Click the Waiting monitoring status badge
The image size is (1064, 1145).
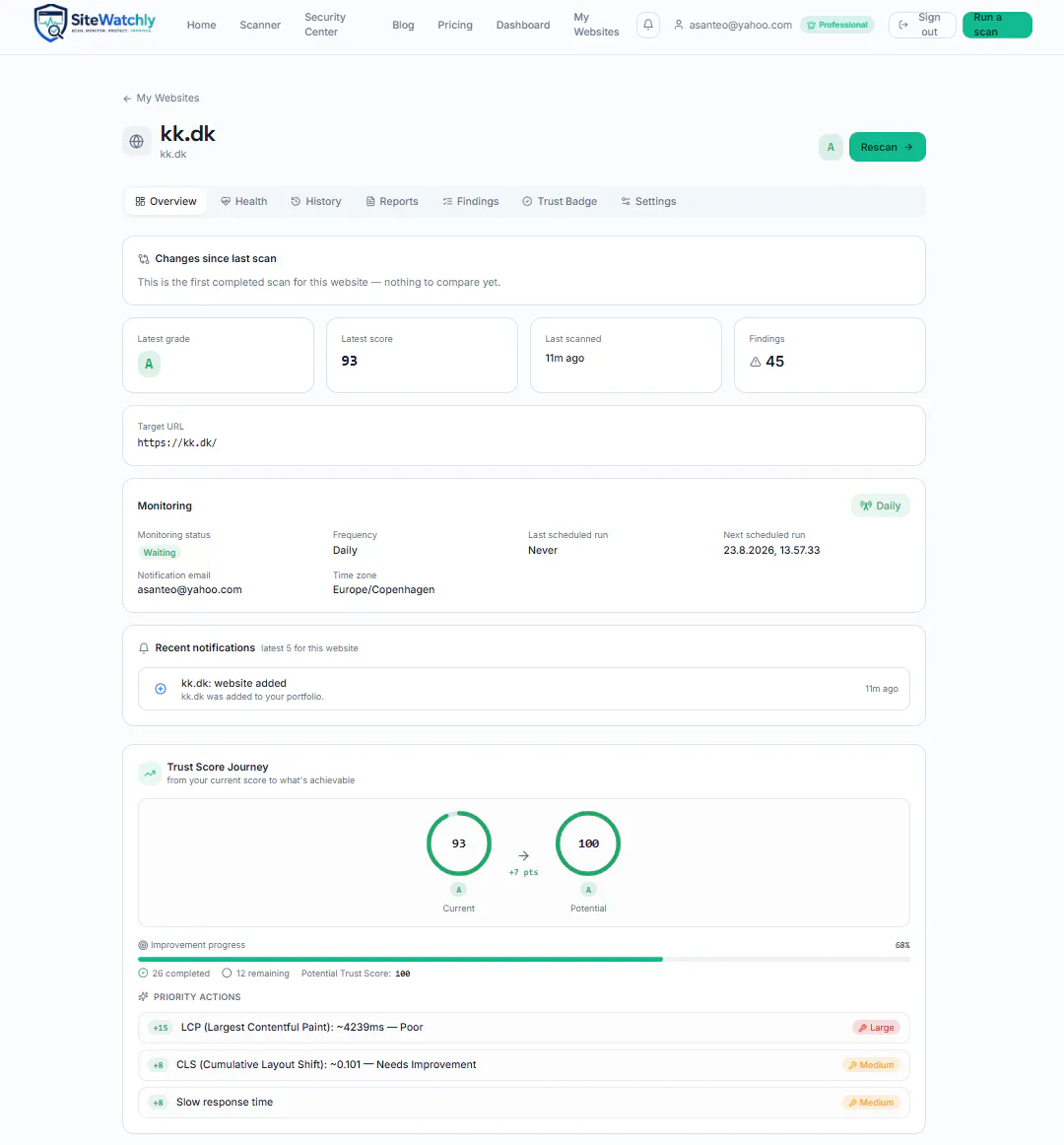pyautogui.click(x=160, y=553)
